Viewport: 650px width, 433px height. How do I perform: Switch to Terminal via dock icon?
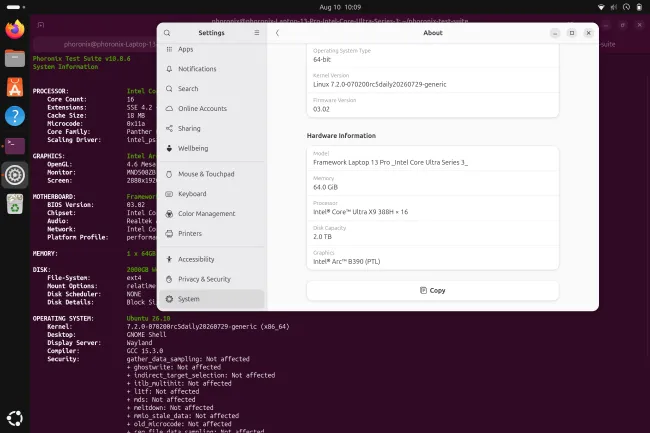point(15,146)
